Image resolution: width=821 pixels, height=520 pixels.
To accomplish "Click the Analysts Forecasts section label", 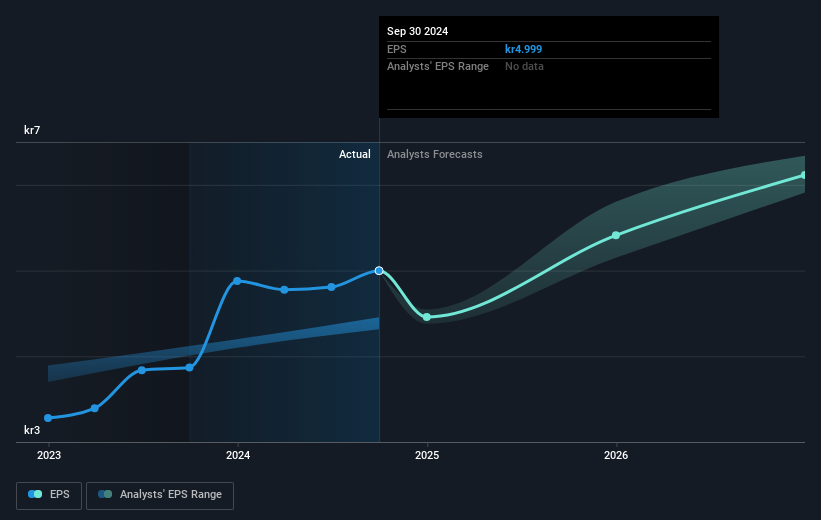I will 435,154.
